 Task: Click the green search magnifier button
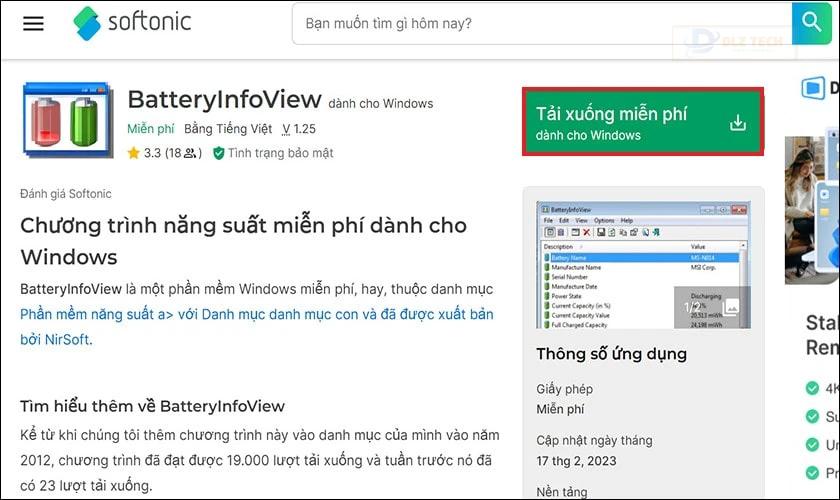pyautogui.click(x=812, y=23)
